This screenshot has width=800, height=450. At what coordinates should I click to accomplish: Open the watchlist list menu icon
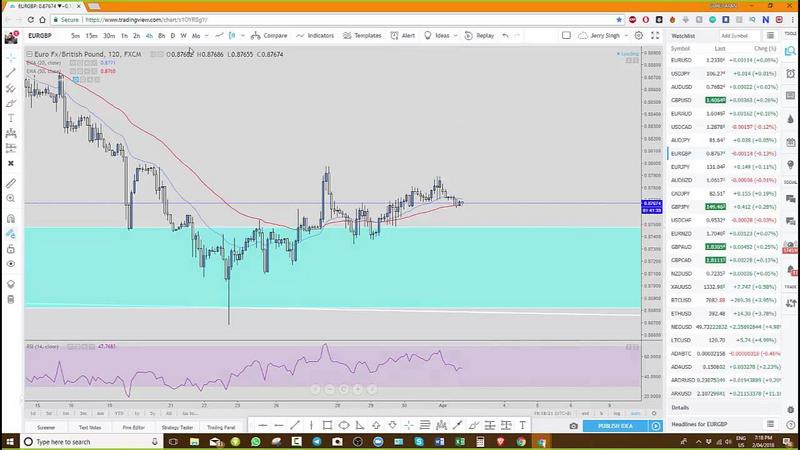pyautogui.click(x=770, y=35)
